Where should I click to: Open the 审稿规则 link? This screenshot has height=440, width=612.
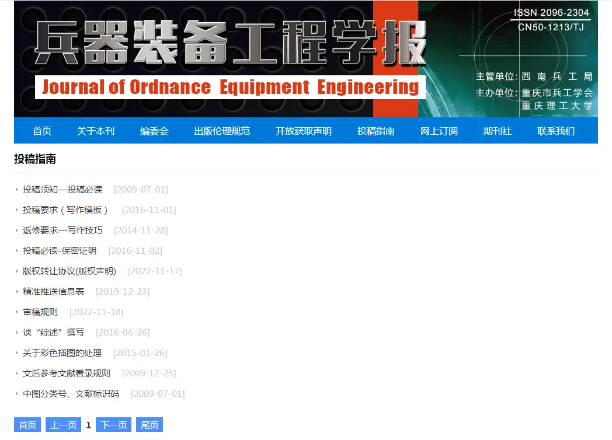click(x=40, y=312)
